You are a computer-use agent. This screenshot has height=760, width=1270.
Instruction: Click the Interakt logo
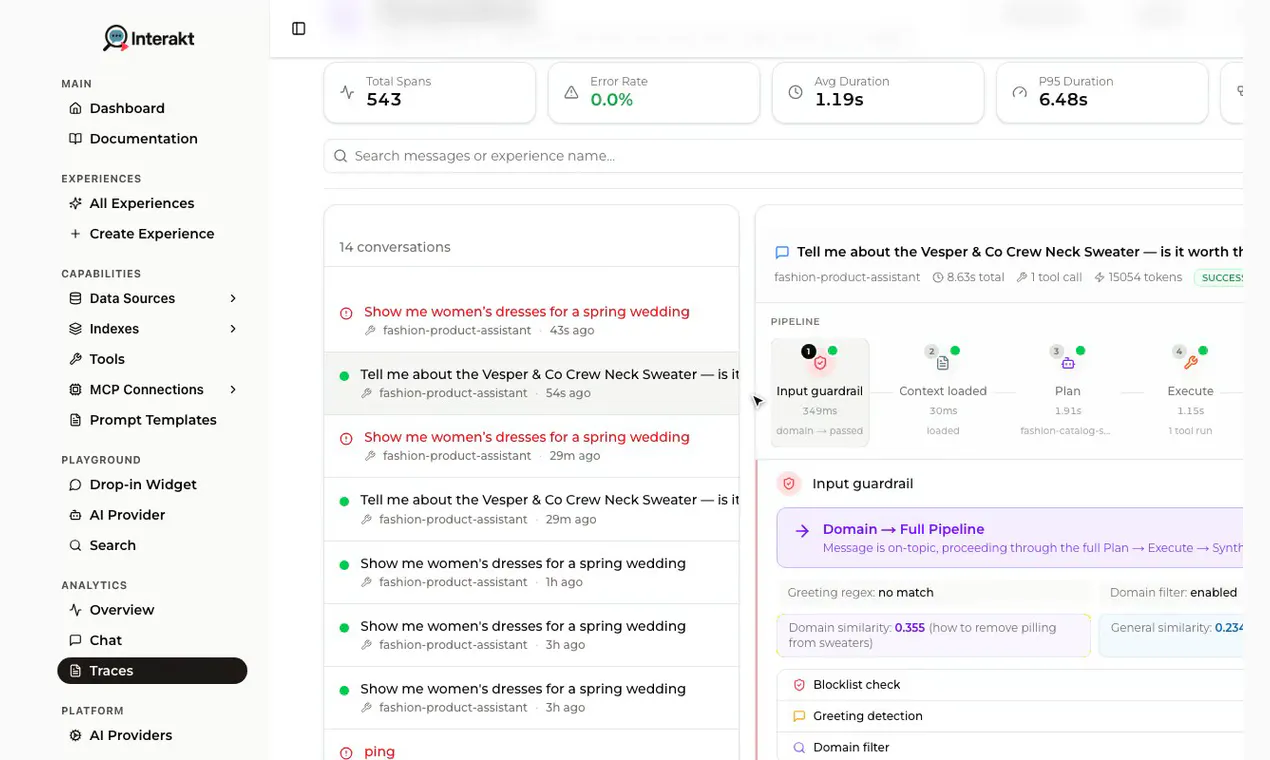148,39
